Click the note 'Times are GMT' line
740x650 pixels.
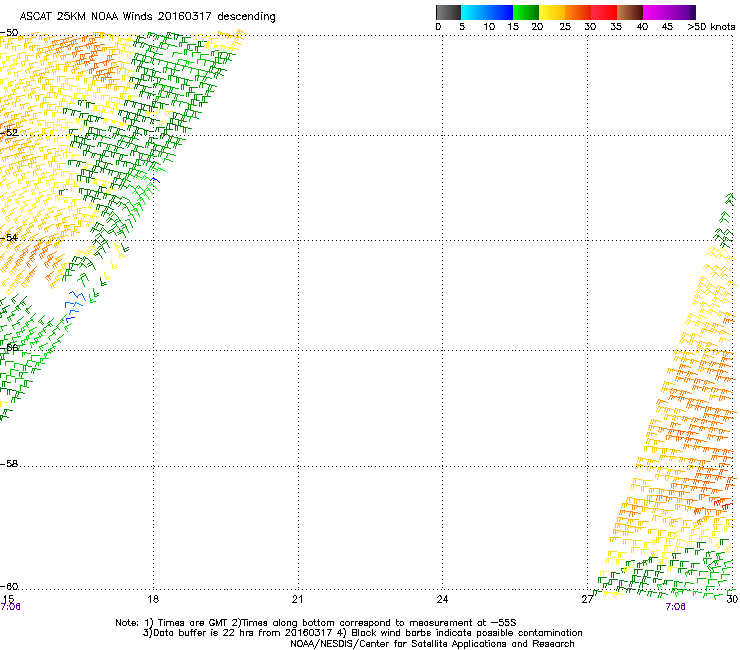pos(315,623)
